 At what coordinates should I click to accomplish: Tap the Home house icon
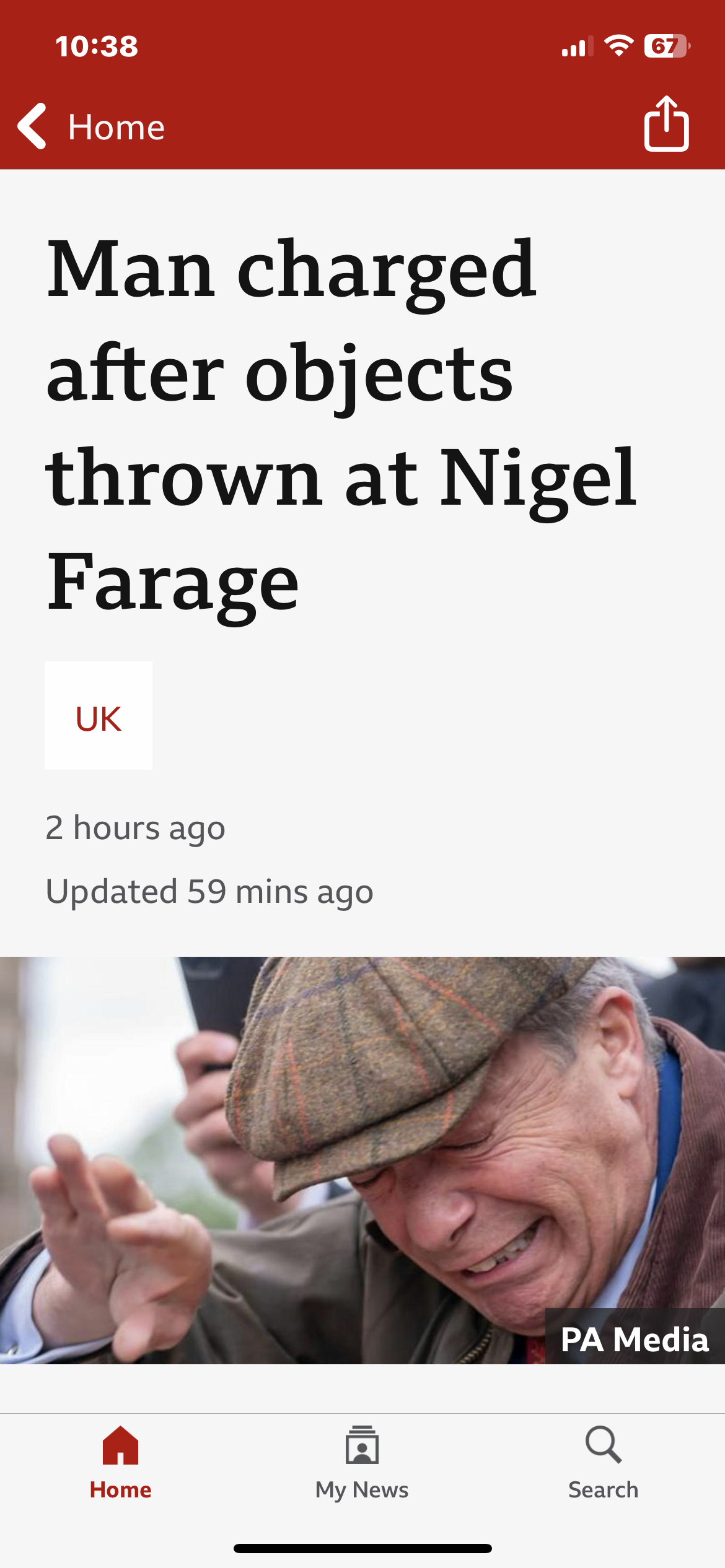(120, 1445)
